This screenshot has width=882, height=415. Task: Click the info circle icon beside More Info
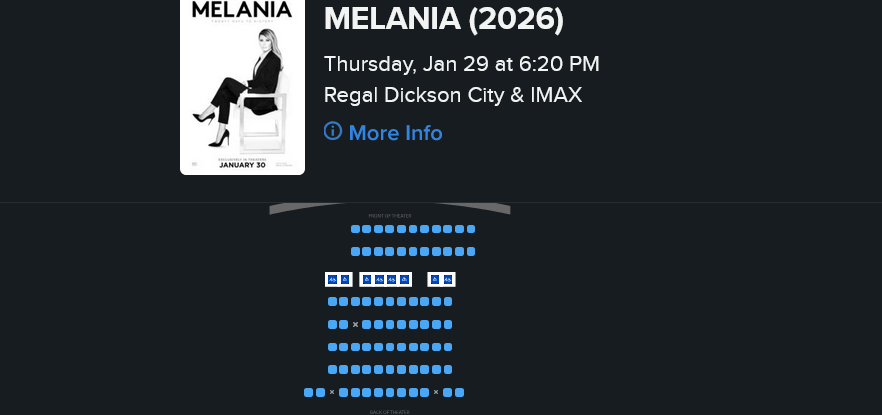[x=333, y=131]
